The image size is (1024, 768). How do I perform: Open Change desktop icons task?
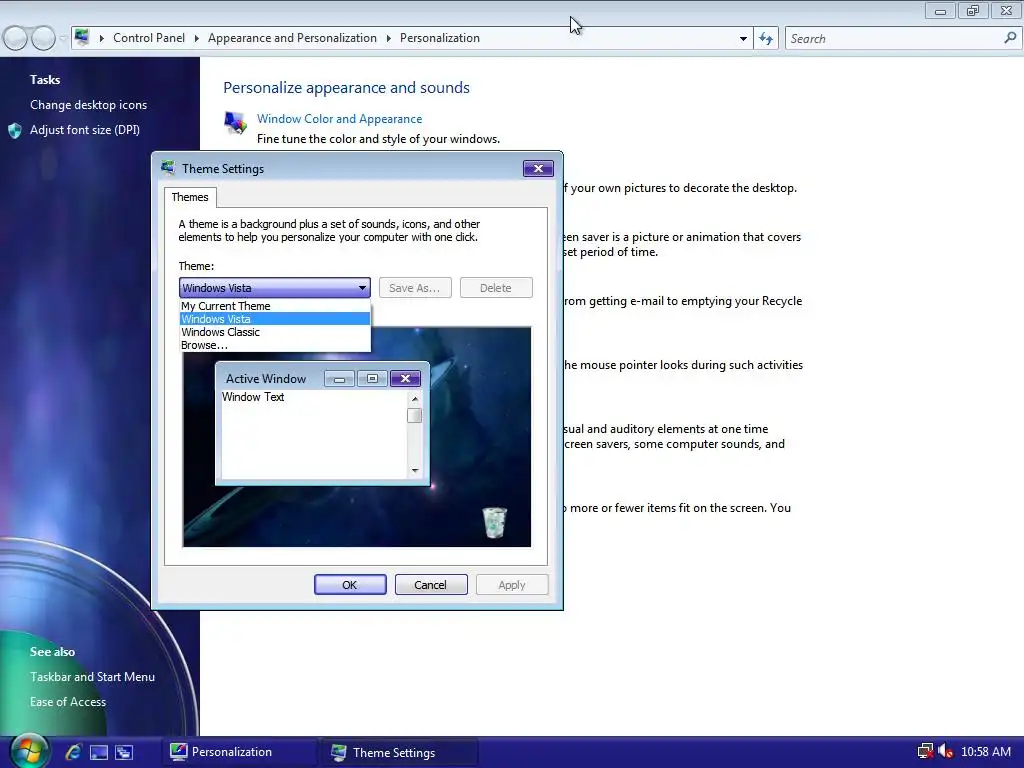tap(88, 105)
